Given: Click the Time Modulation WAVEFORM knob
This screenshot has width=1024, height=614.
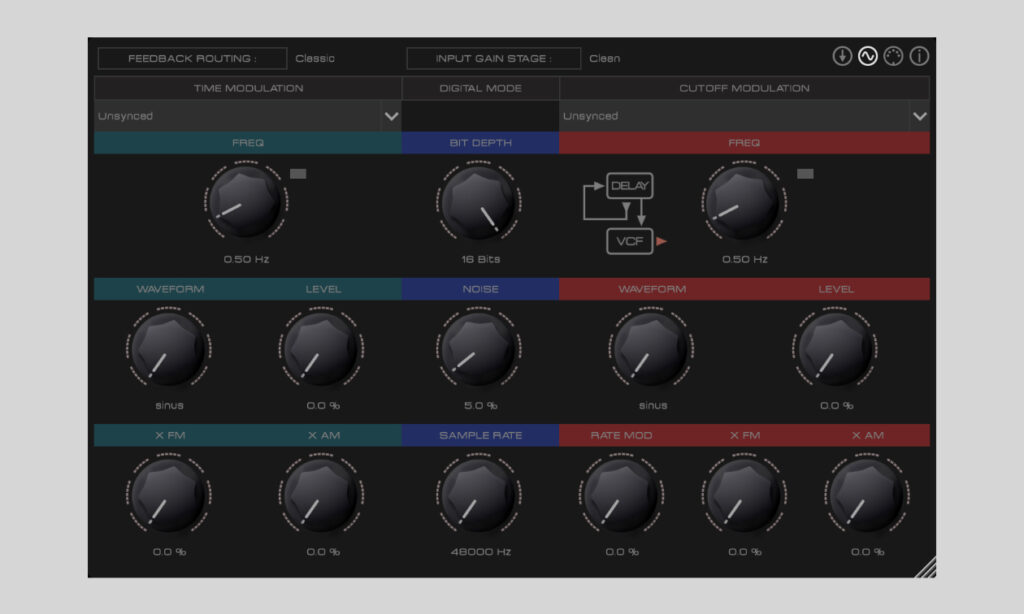Looking at the screenshot, I should tap(168, 348).
